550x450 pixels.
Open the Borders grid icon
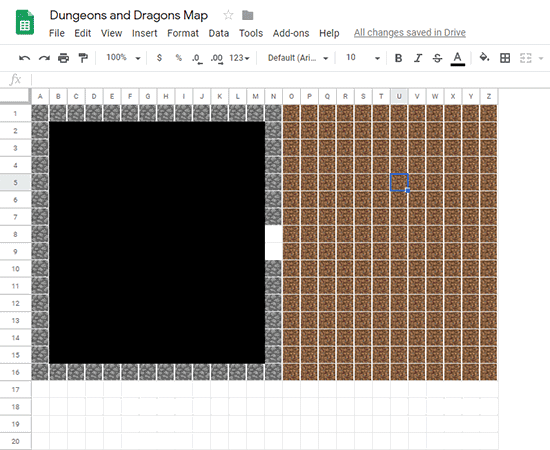coord(505,58)
